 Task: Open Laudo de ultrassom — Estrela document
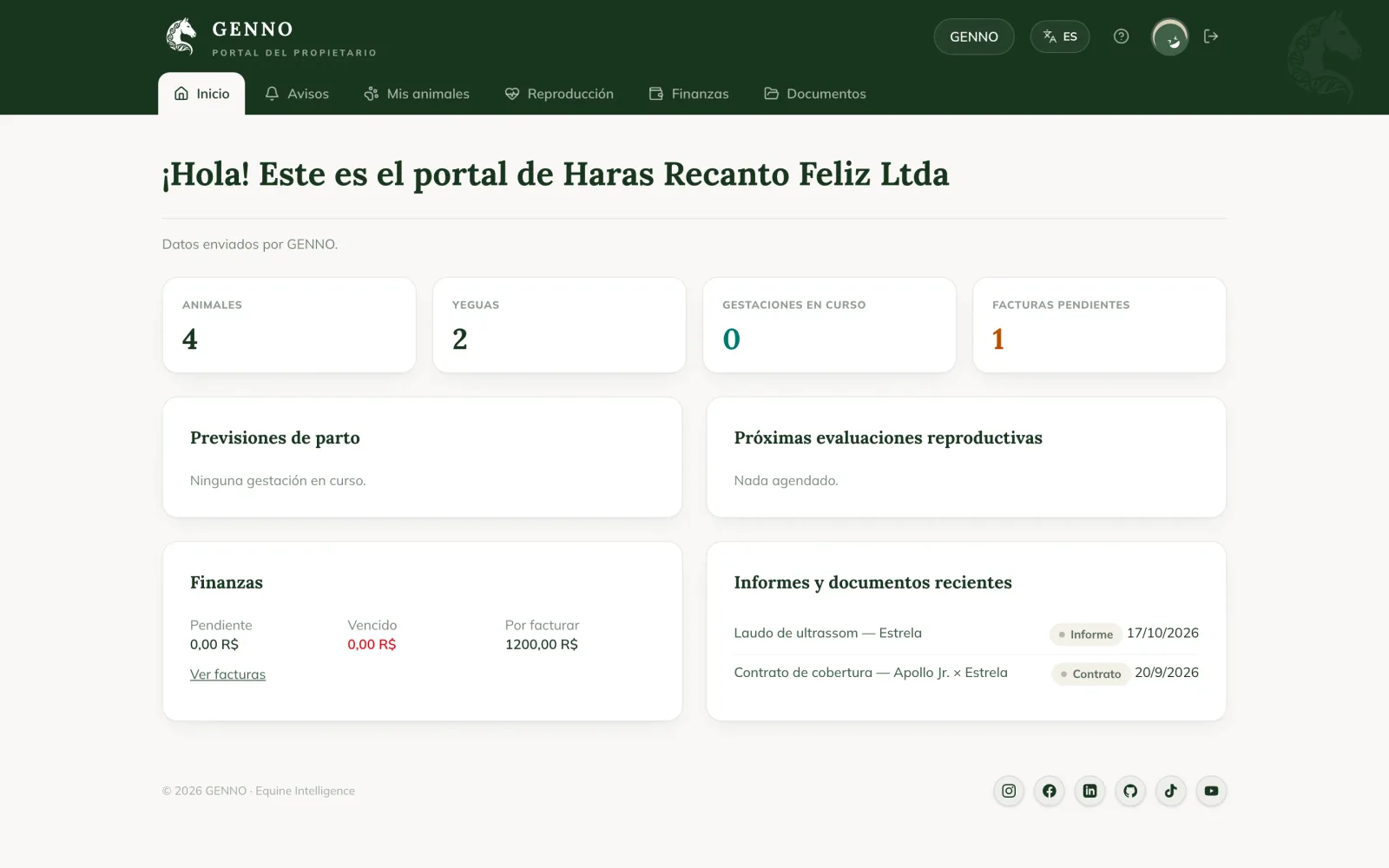pos(827,634)
